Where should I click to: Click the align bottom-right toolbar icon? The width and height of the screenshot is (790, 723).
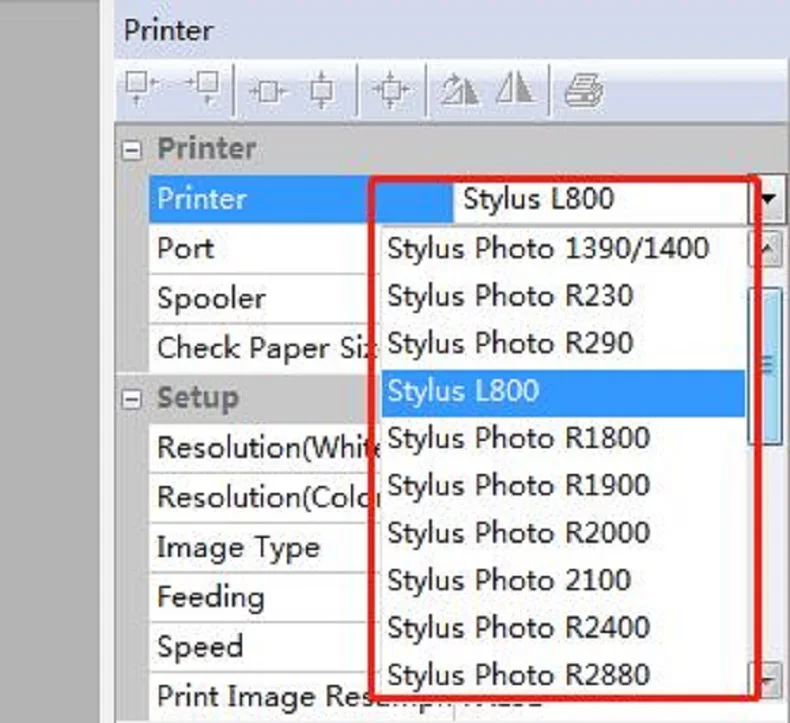203,90
